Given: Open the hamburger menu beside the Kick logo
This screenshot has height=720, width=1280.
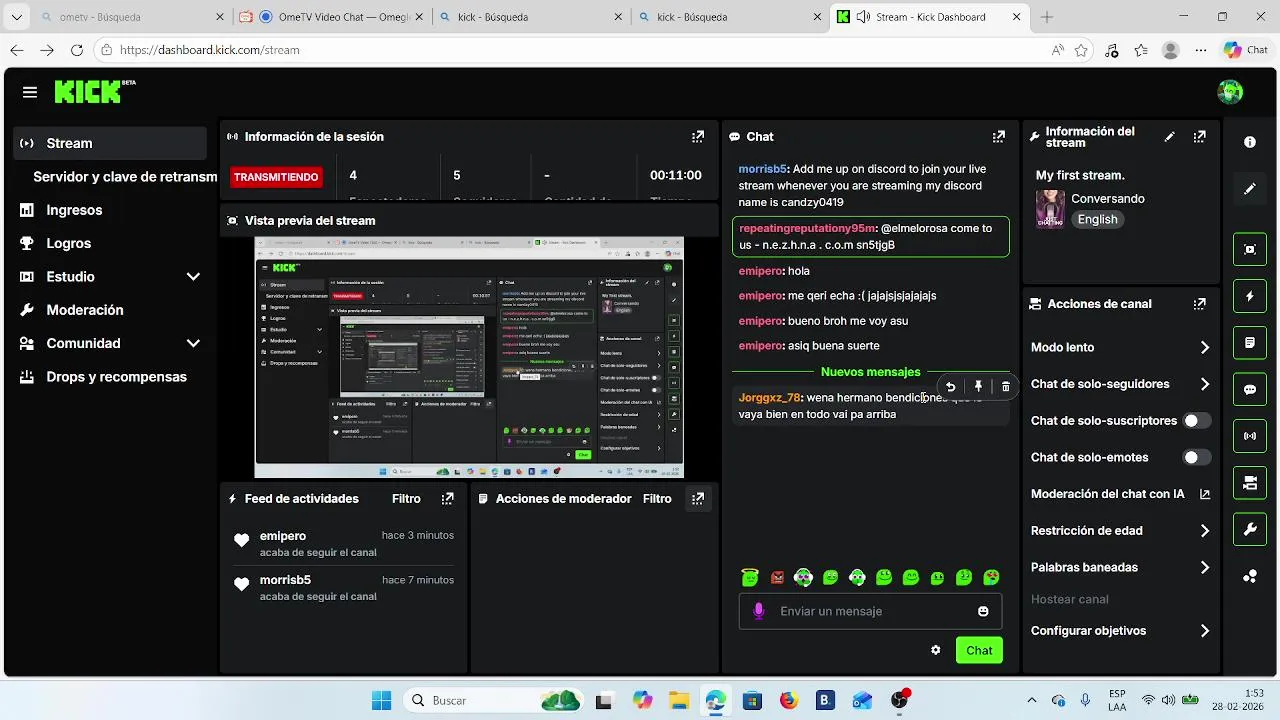Looking at the screenshot, I should click(x=30, y=92).
